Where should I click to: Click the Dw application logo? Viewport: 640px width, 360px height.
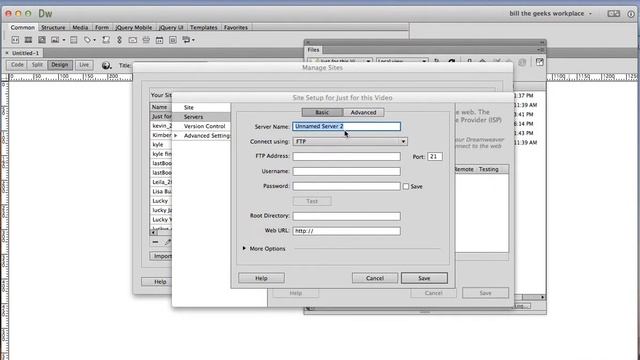pyautogui.click(x=45, y=13)
